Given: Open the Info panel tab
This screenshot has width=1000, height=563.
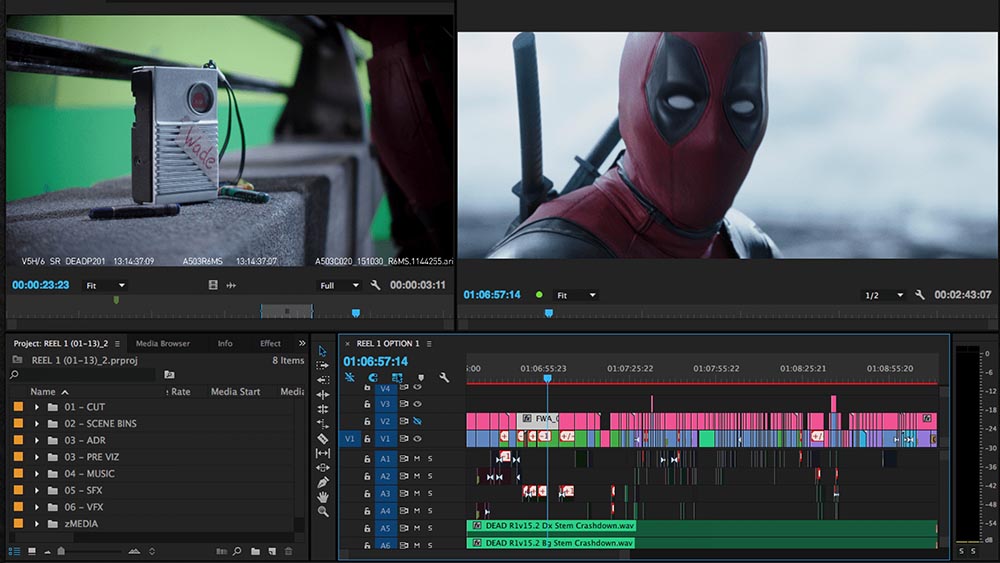Looking at the screenshot, I should (225, 343).
